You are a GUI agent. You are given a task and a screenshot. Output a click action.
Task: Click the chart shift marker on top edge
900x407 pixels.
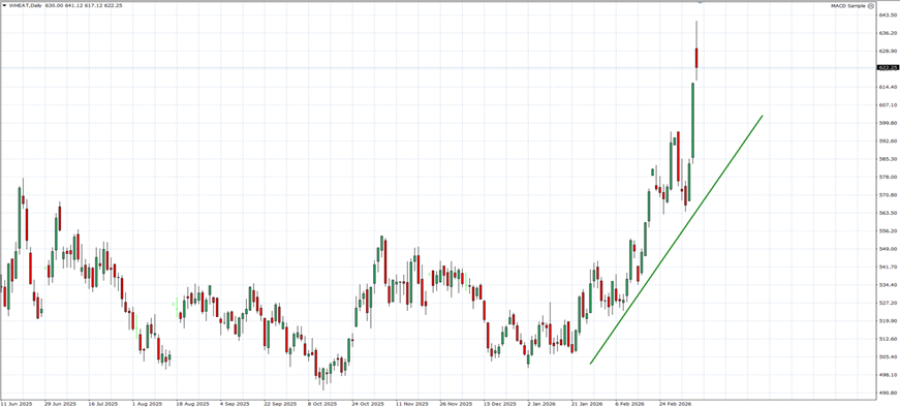pyautogui.click(x=699, y=2)
